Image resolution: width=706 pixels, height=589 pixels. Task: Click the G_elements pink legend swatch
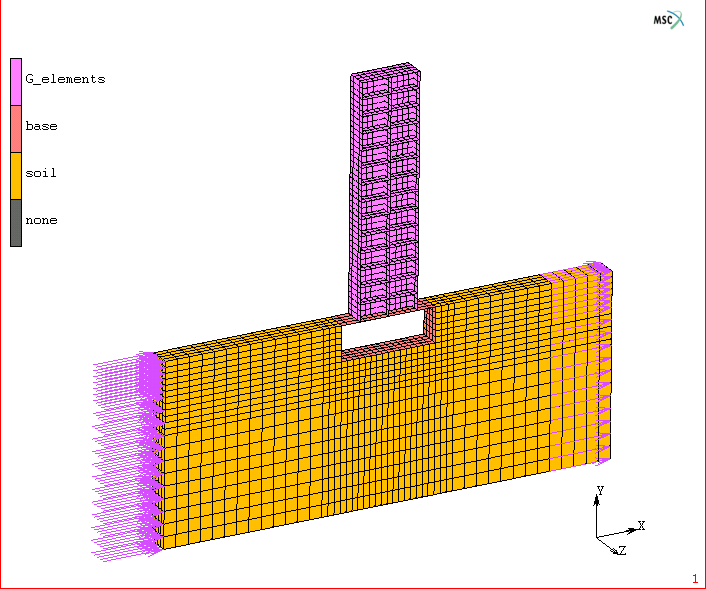(x=16, y=82)
